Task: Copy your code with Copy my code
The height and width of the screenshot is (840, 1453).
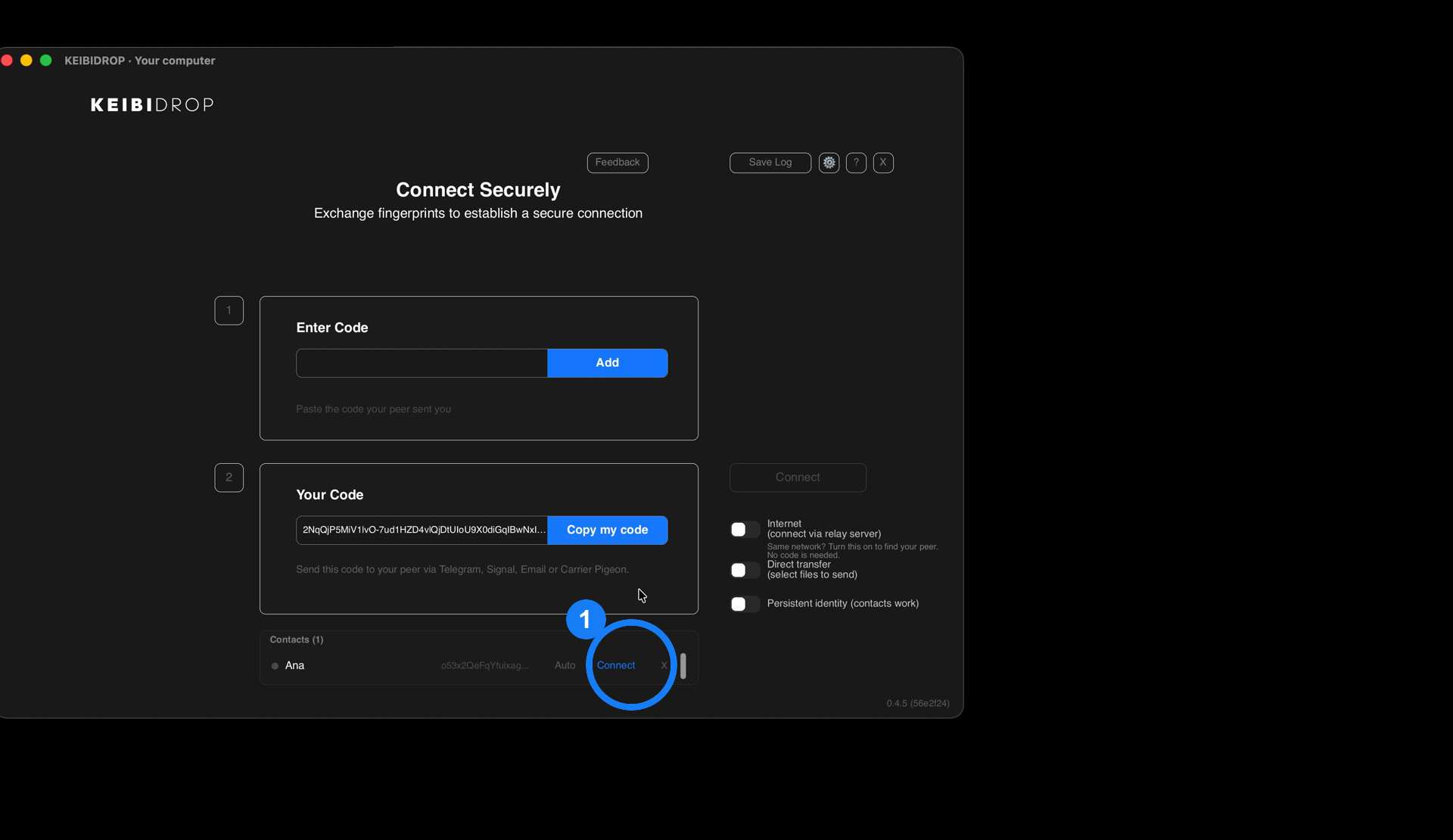Action: [608, 530]
